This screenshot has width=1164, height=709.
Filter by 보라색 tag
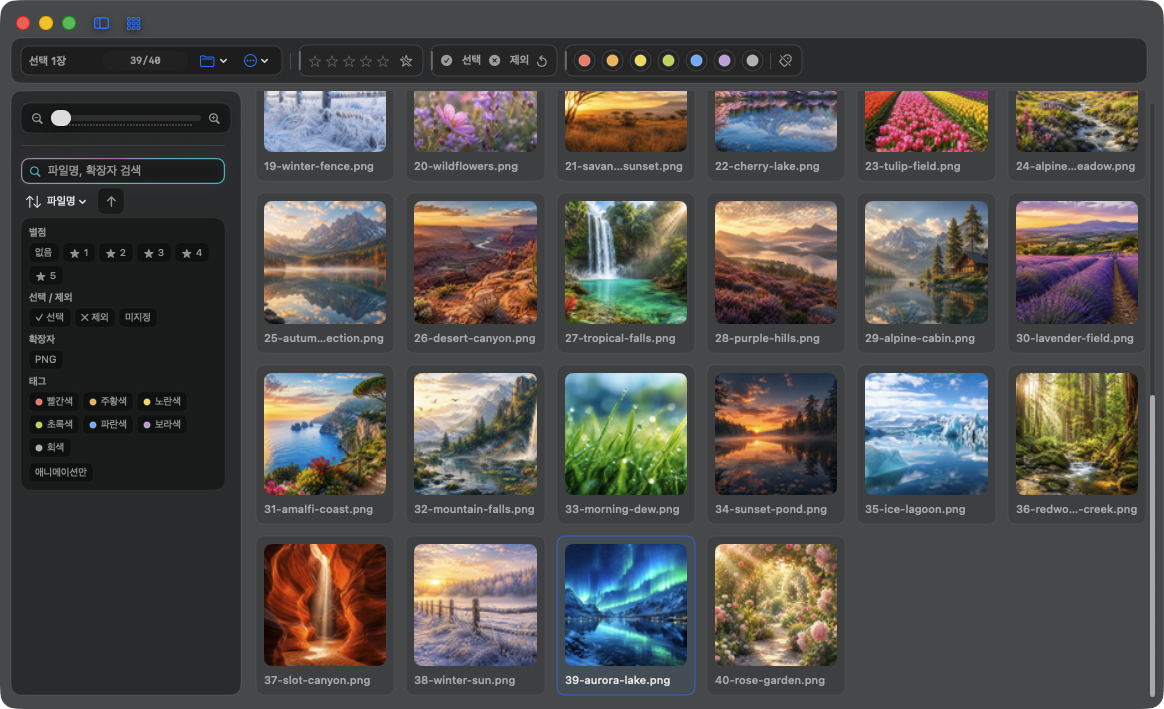pos(162,424)
